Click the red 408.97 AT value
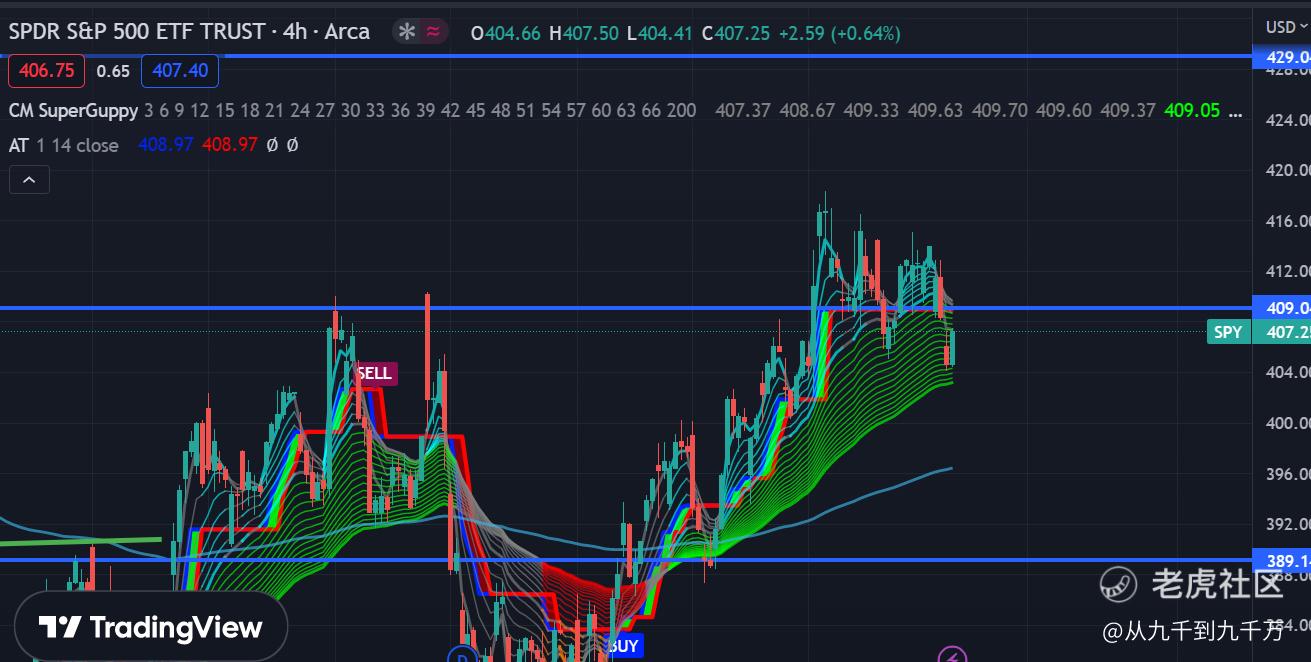1311x662 pixels. 230,145
